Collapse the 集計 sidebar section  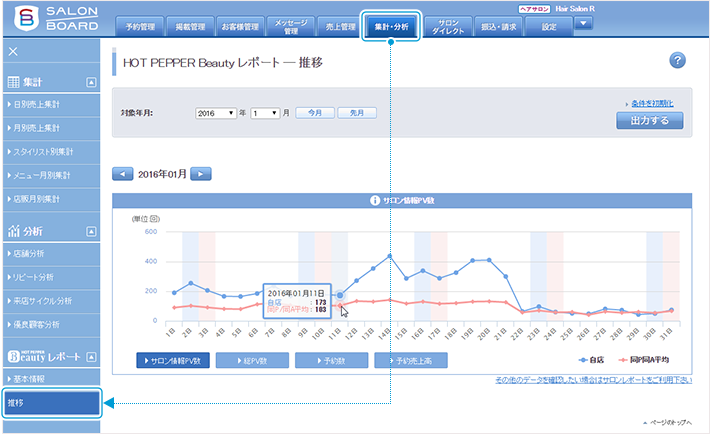[x=91, y=82]
